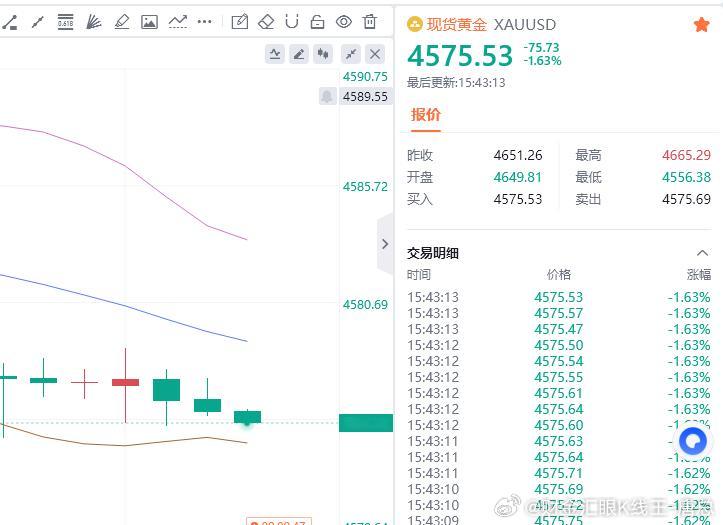Toggle drawings visibility eye icon
723x525 pixels.
tap(344, 22)
